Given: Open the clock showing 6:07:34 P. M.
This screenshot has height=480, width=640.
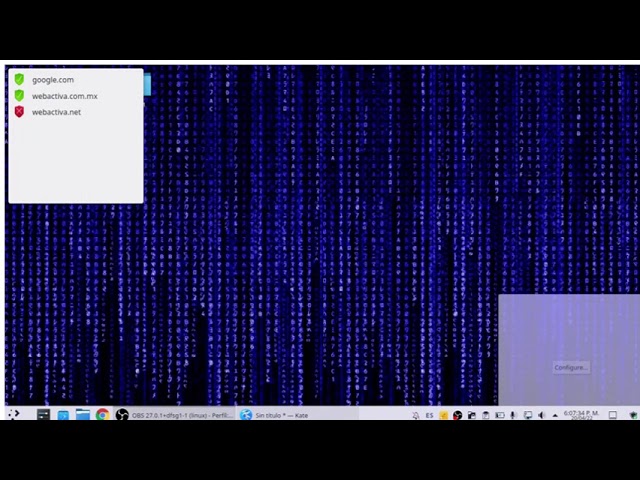Looking at the screenshot, I should [581, 415].
